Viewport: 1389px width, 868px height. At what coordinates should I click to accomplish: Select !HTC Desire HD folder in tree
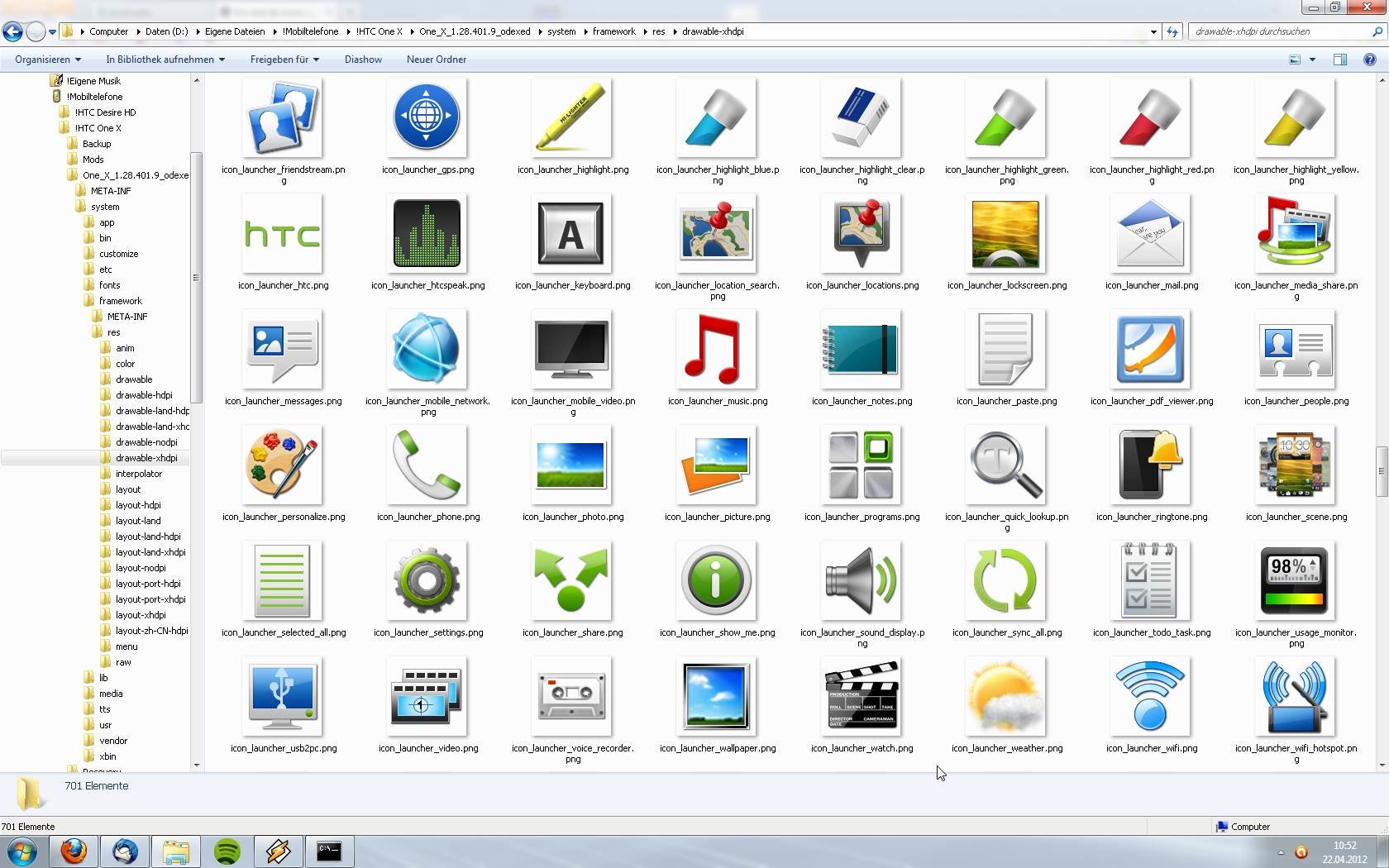click(x=105, y=112)
